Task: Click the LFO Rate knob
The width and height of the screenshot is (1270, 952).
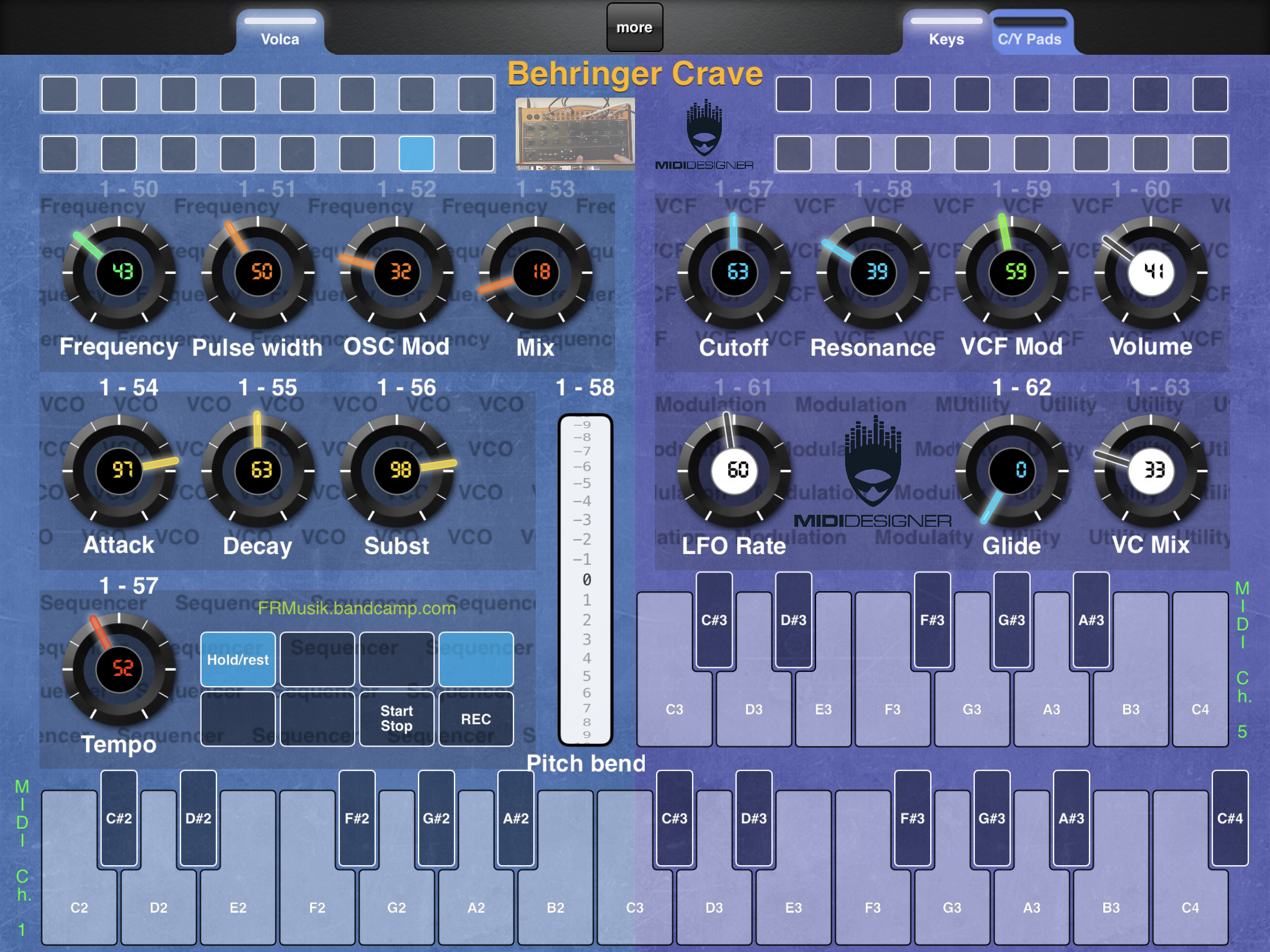Action: (734, 470)
